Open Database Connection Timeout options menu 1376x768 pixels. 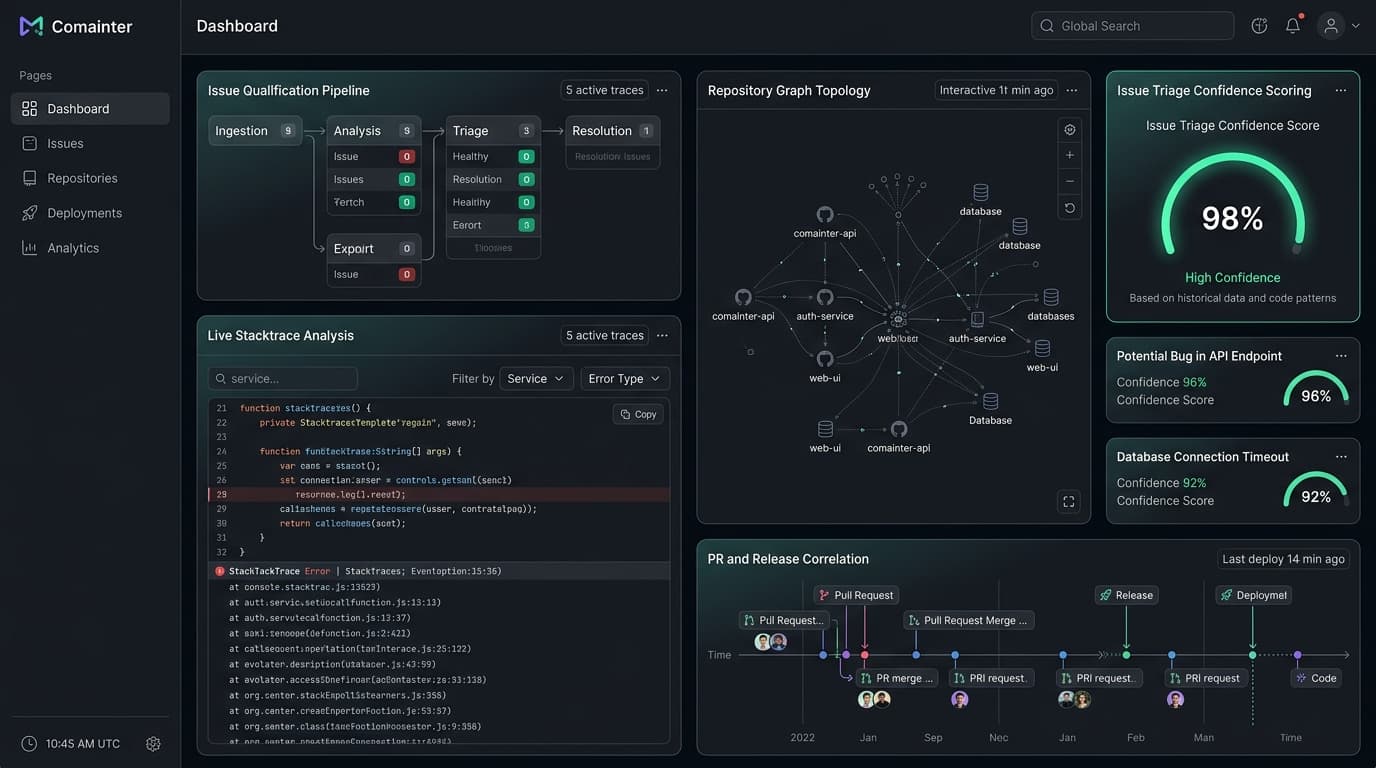point(1341,457)
